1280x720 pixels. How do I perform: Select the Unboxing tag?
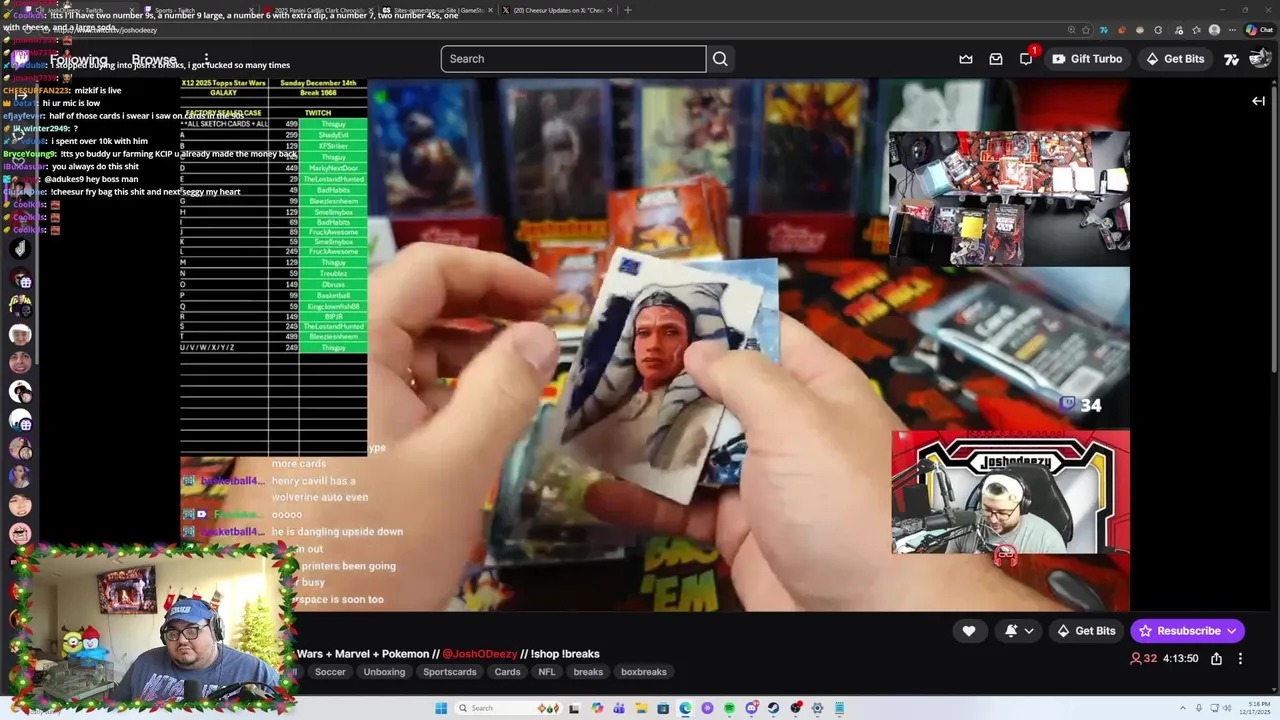coord(384,672)
